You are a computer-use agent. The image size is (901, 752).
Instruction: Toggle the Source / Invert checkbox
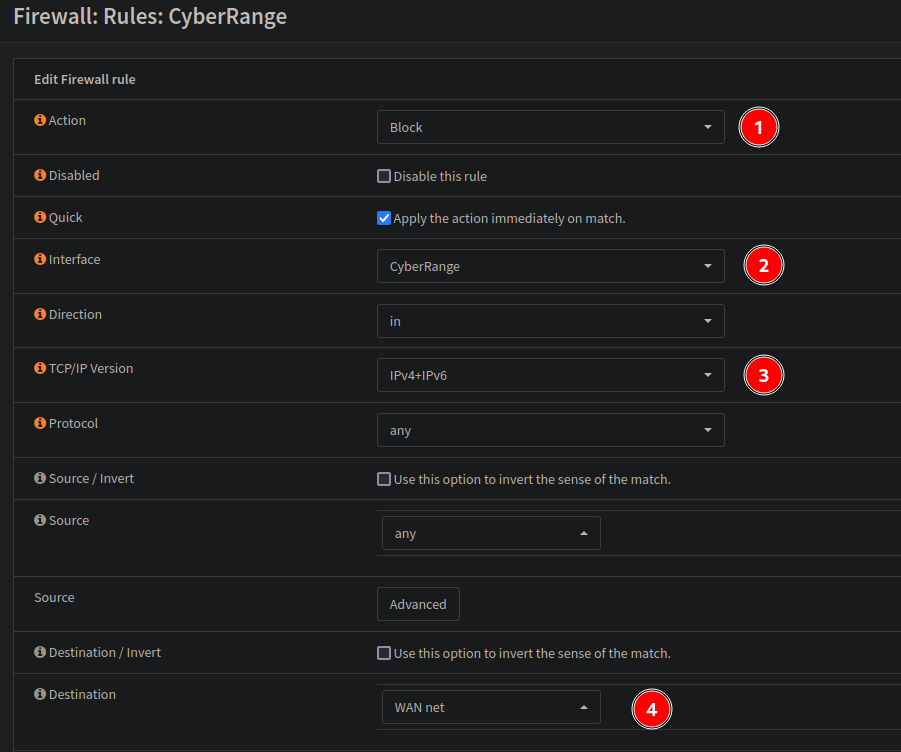[x=384, y=479]
